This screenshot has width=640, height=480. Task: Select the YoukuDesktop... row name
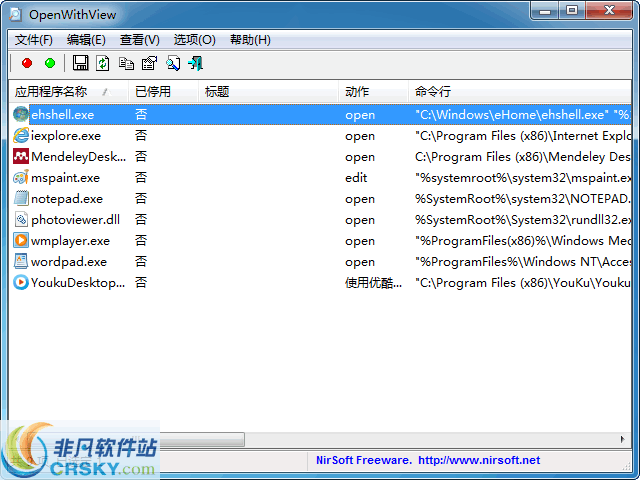[78, 283]
